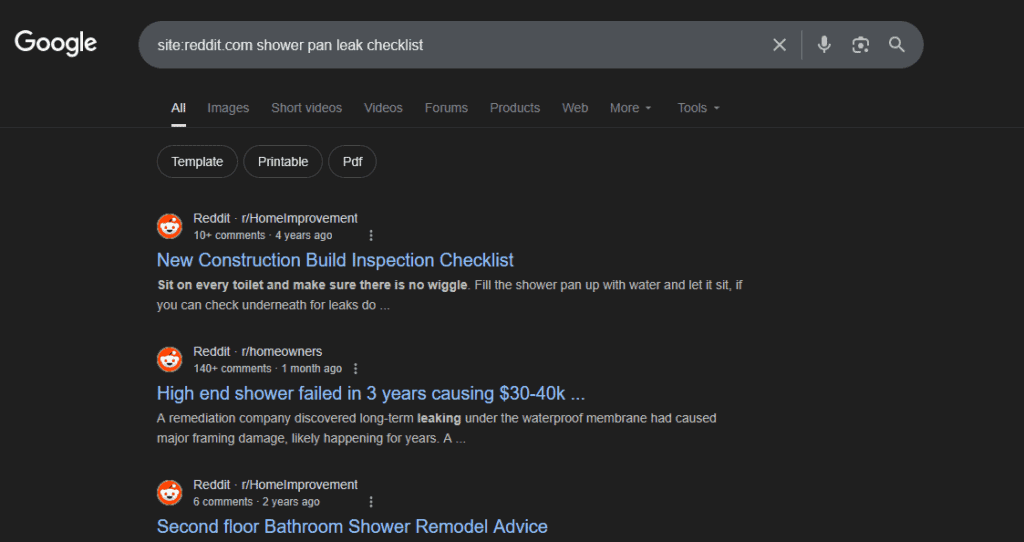The height and width of the screenshot is (542, 1024).
Task: Apply the Template filter chip
Action: coord(197,161)
